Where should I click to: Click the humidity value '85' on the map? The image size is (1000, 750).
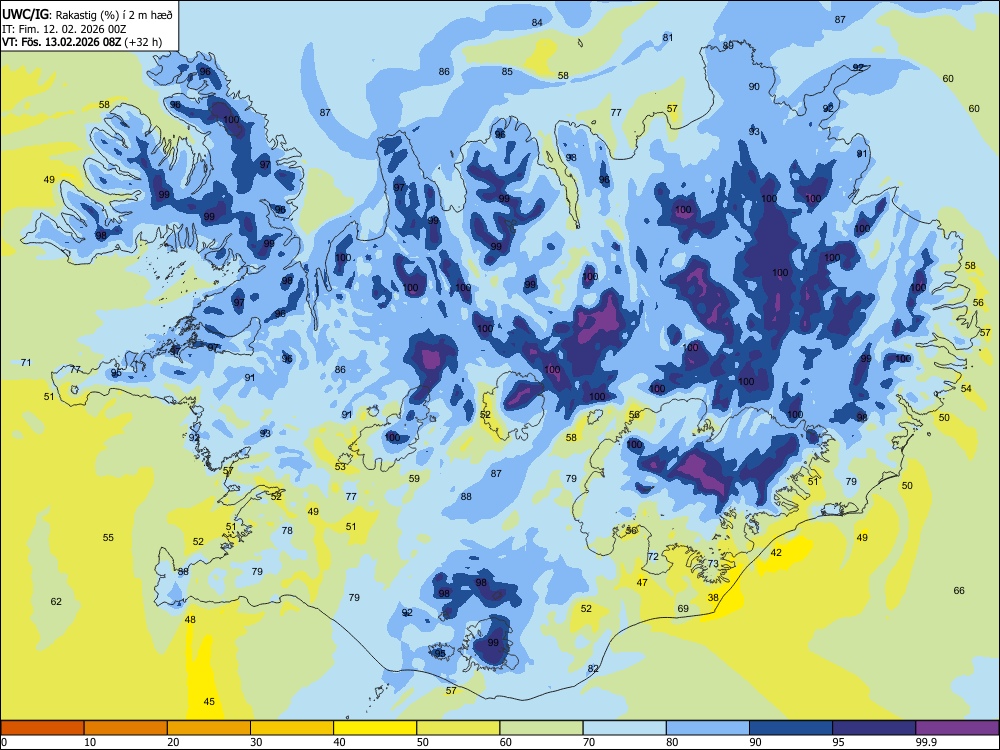tap(507, 71)
